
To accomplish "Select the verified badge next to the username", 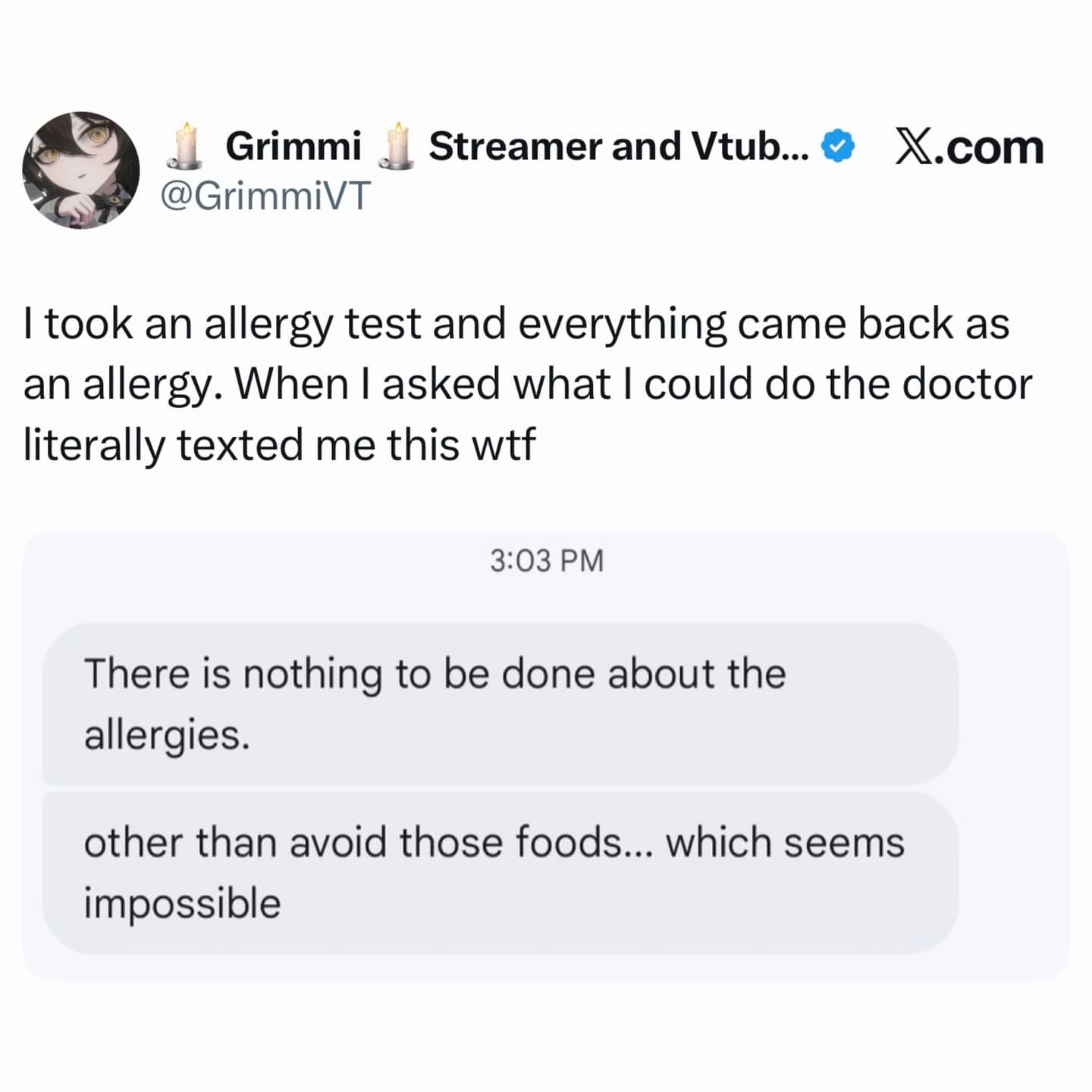I will pos(838,144).
